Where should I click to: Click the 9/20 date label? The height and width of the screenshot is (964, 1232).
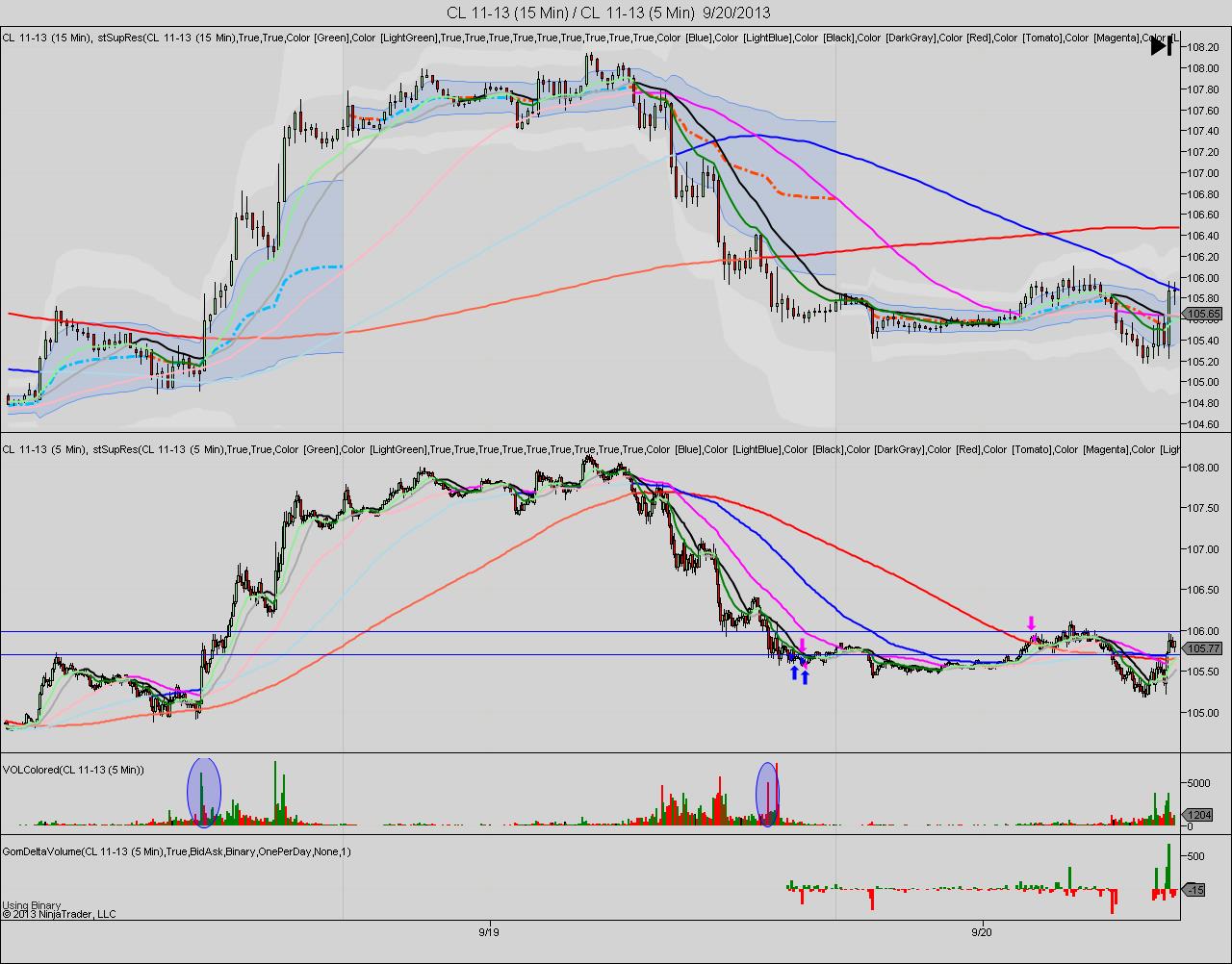(x=981, y=932)
